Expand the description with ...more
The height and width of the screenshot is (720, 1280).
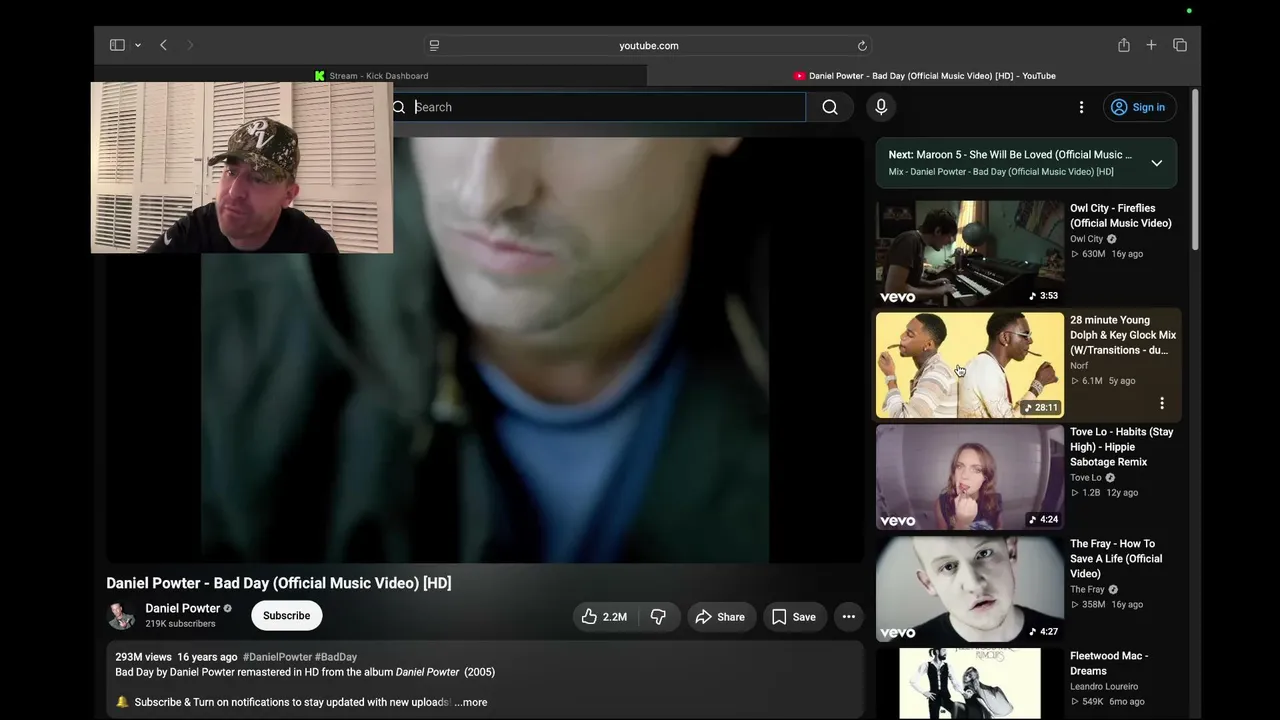[471, 702]
